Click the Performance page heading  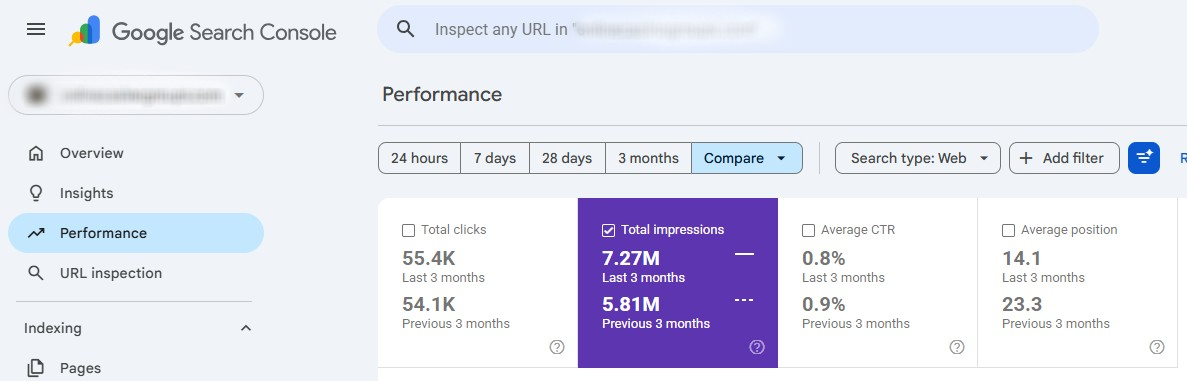[442, 95]
